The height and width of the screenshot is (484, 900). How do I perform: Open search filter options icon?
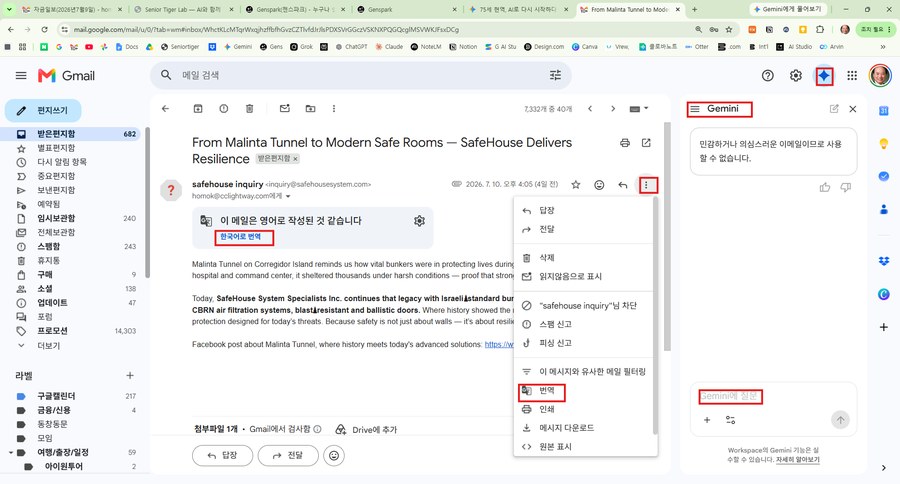555,75
